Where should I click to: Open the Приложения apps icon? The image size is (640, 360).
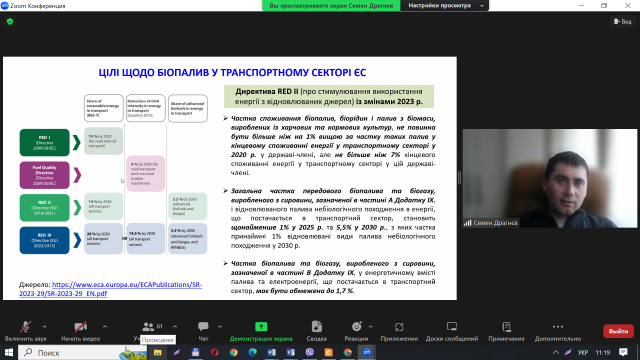pos(399,327)
